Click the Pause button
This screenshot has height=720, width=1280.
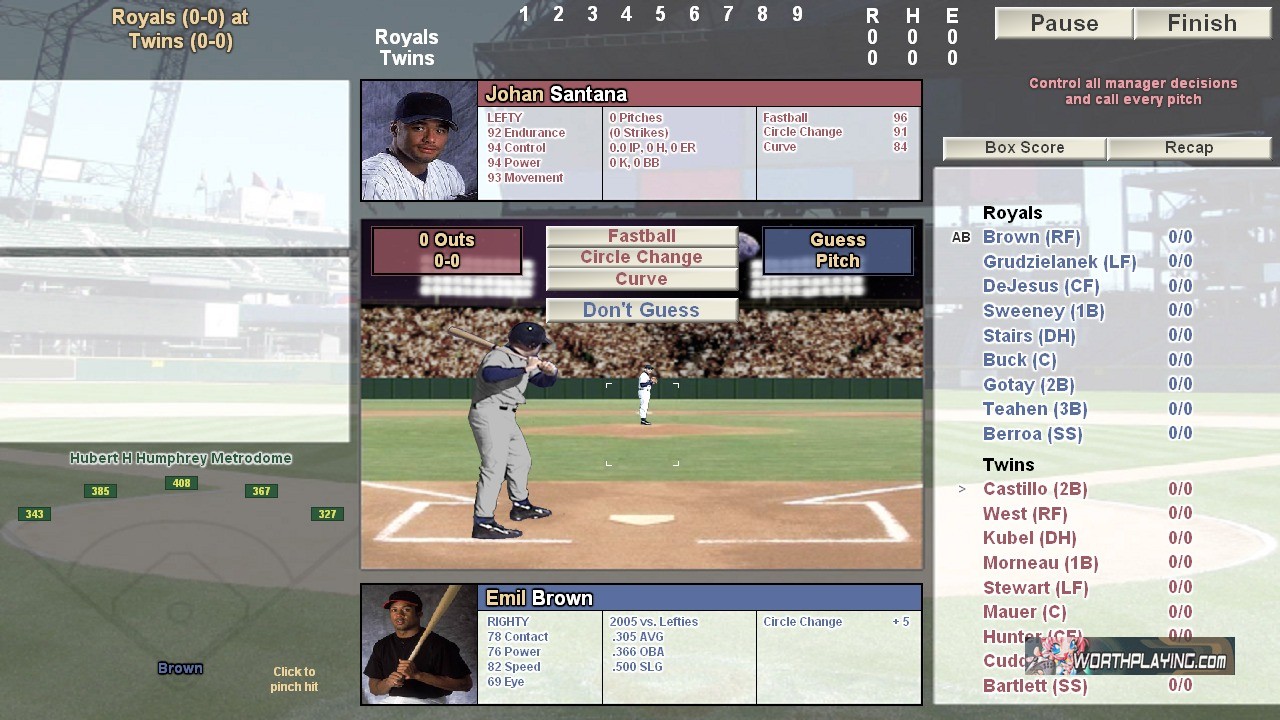[1063, 24]
